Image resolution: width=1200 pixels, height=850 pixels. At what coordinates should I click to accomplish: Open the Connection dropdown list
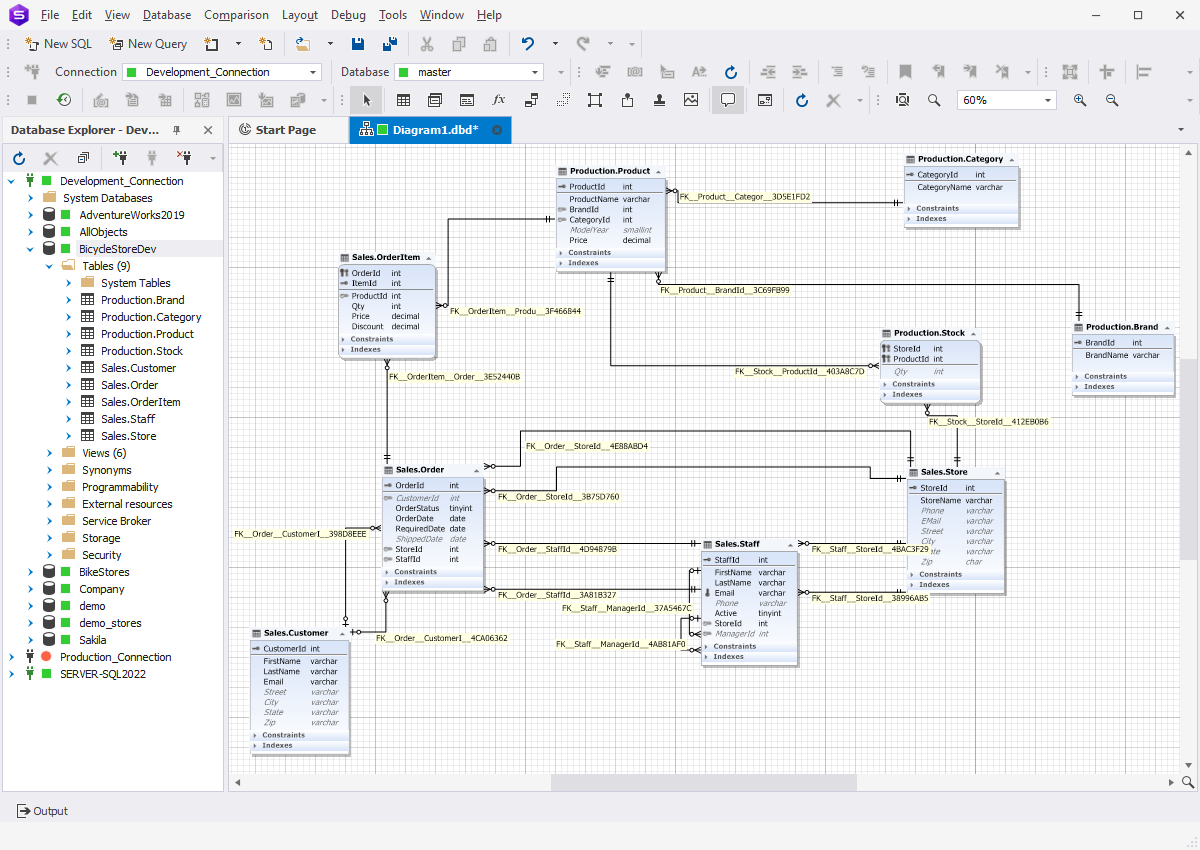pyautogui.click(x=313, y=72)
